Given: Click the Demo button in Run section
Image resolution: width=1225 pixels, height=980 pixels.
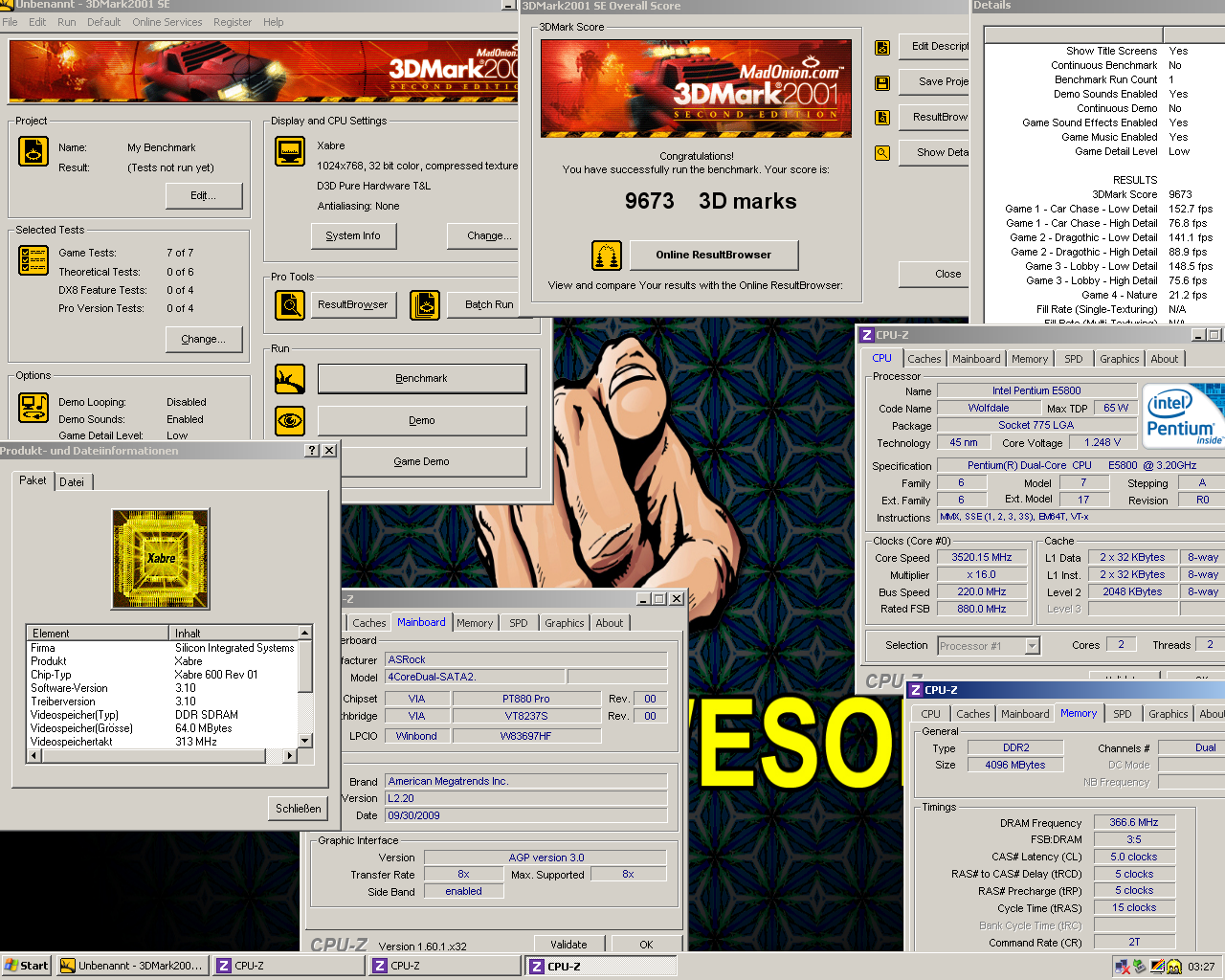Looking at the screenshot, I should pos(422,420).
